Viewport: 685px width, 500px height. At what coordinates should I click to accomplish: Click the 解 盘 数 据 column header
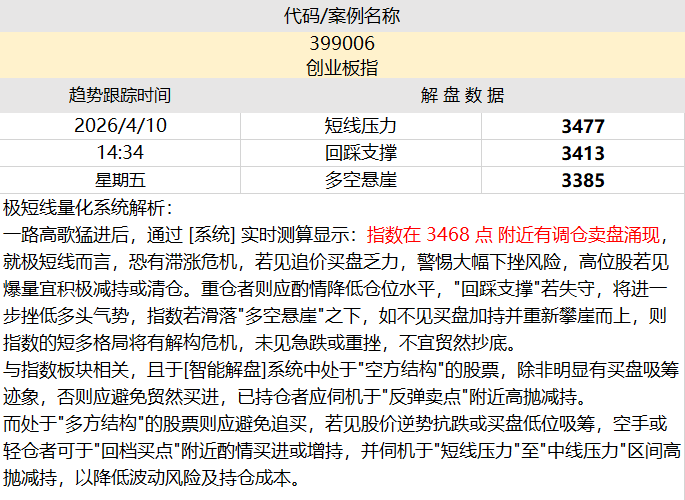[462, 96]
